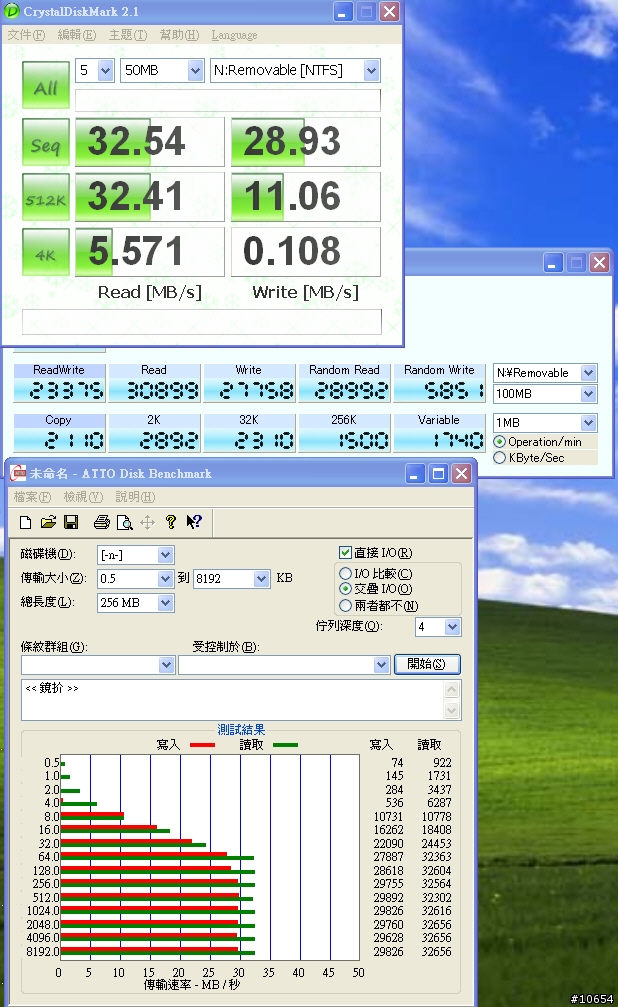Run all tests with the All button

pyautogui.click(x=46, y=85)
